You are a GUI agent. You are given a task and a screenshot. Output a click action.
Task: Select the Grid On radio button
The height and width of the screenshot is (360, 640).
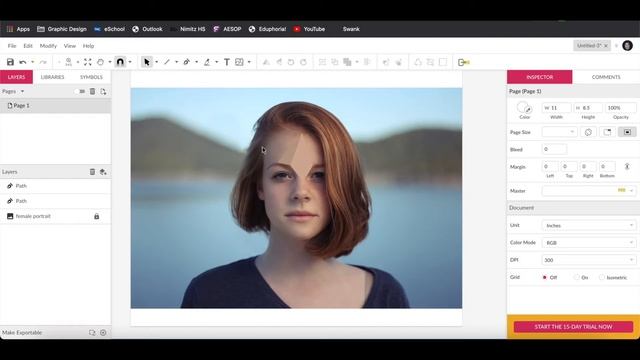[576, 277]
